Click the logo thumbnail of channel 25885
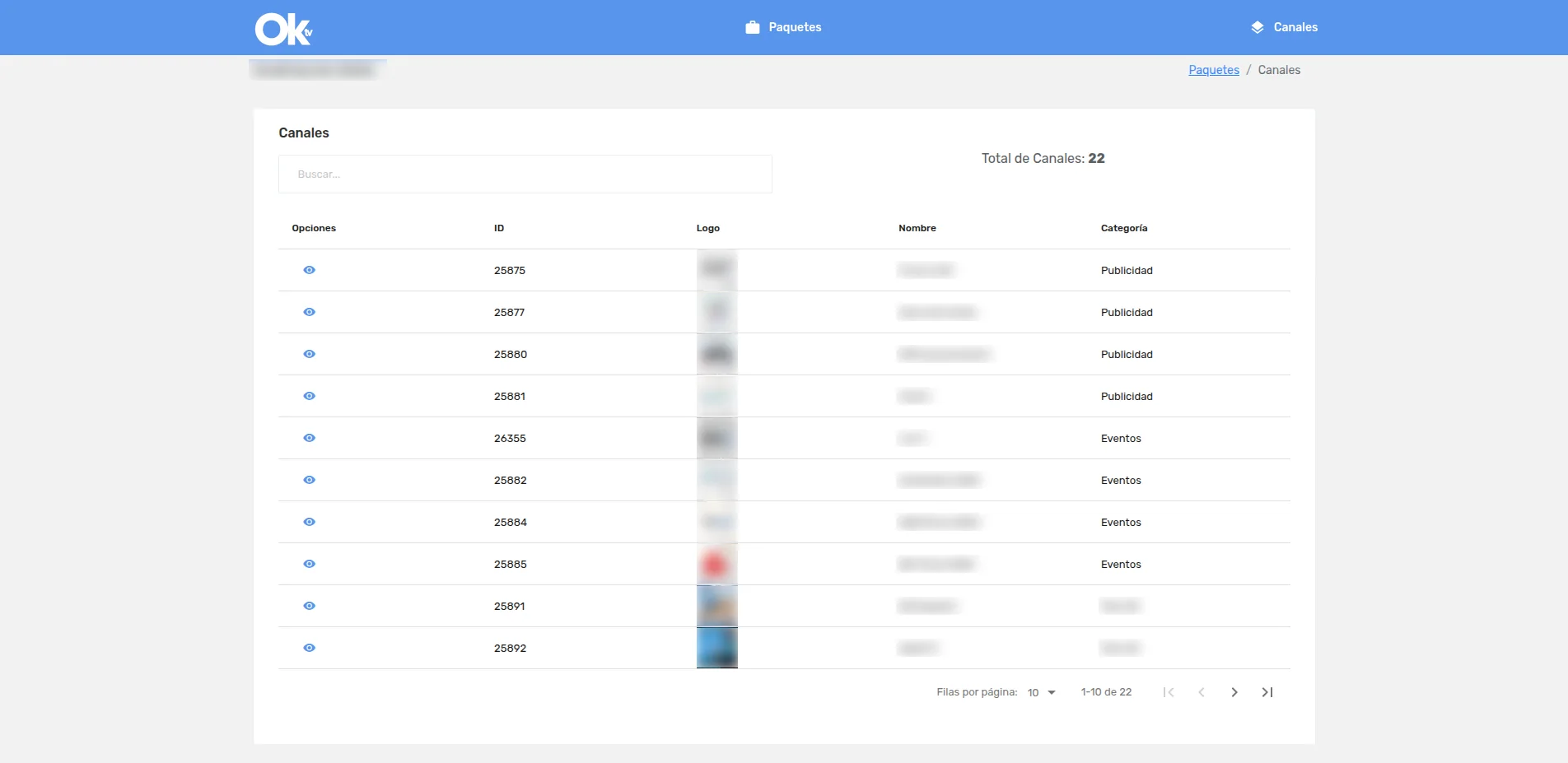The height and width of the screenshot is (763, 1568). pyautogui.click(x=717, y=564)
